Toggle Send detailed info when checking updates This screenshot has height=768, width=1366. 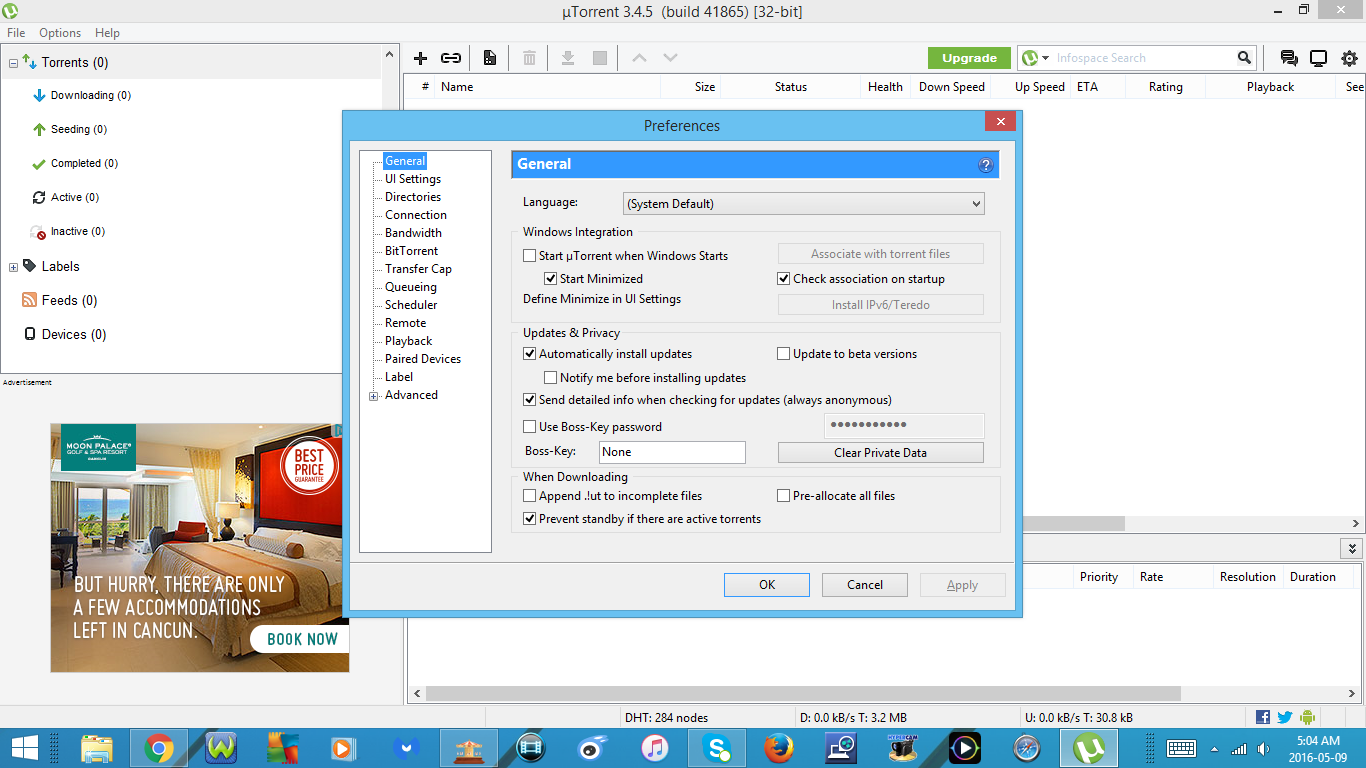click(x=530, y=400)
